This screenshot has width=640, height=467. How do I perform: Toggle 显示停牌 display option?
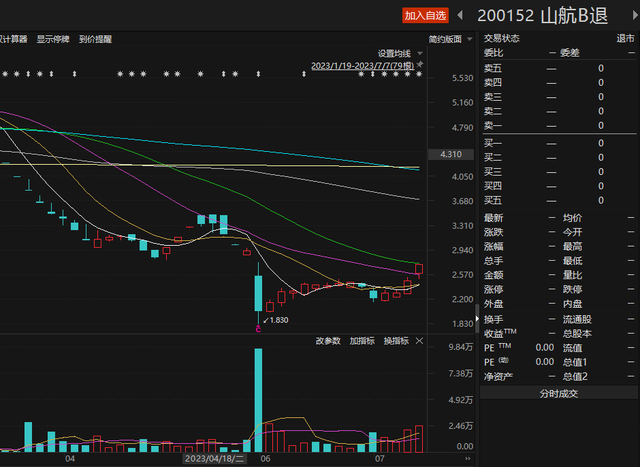coord(54,39)
